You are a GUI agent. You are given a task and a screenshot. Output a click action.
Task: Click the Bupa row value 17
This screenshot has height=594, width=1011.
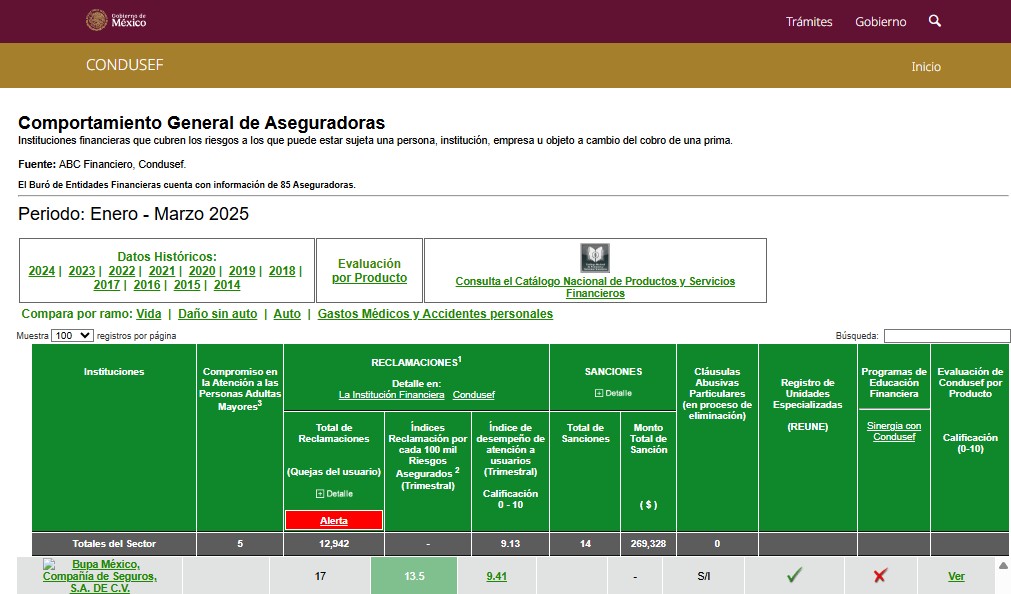320,576
